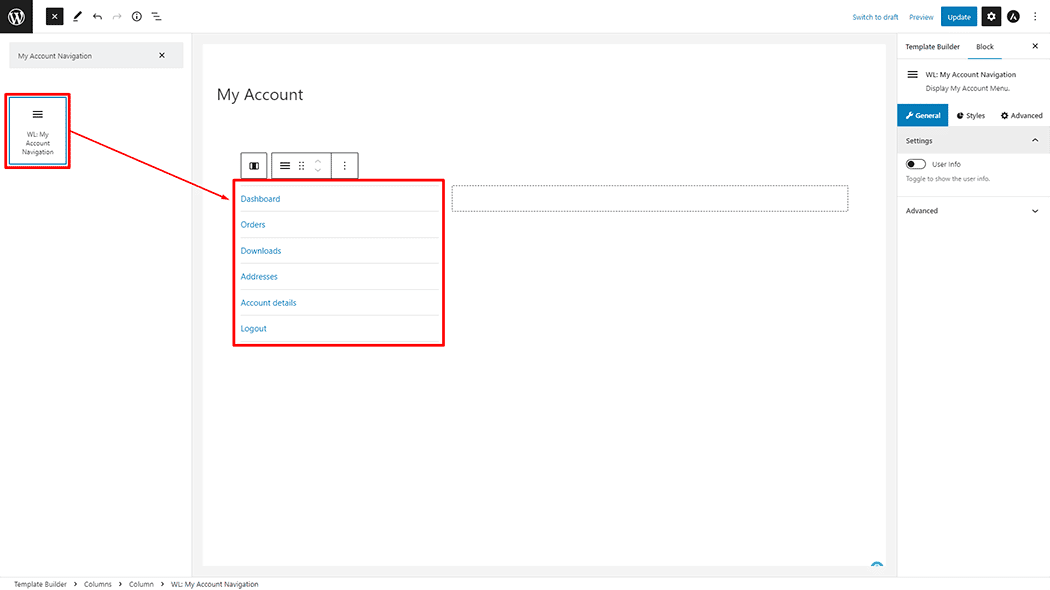Select the pencil editing mode tool
The image size is (1050, 590).
(77, 16)
